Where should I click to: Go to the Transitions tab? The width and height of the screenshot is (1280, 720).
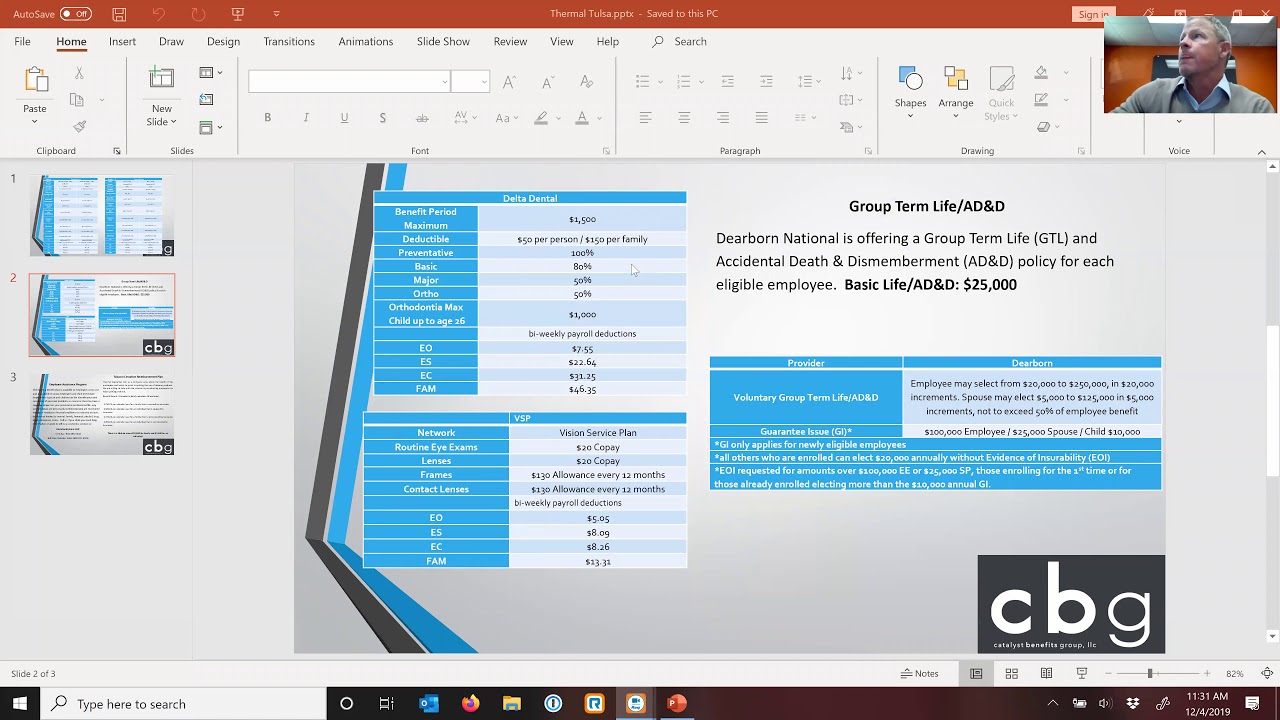pyautogui.click(x=289, y=41)
